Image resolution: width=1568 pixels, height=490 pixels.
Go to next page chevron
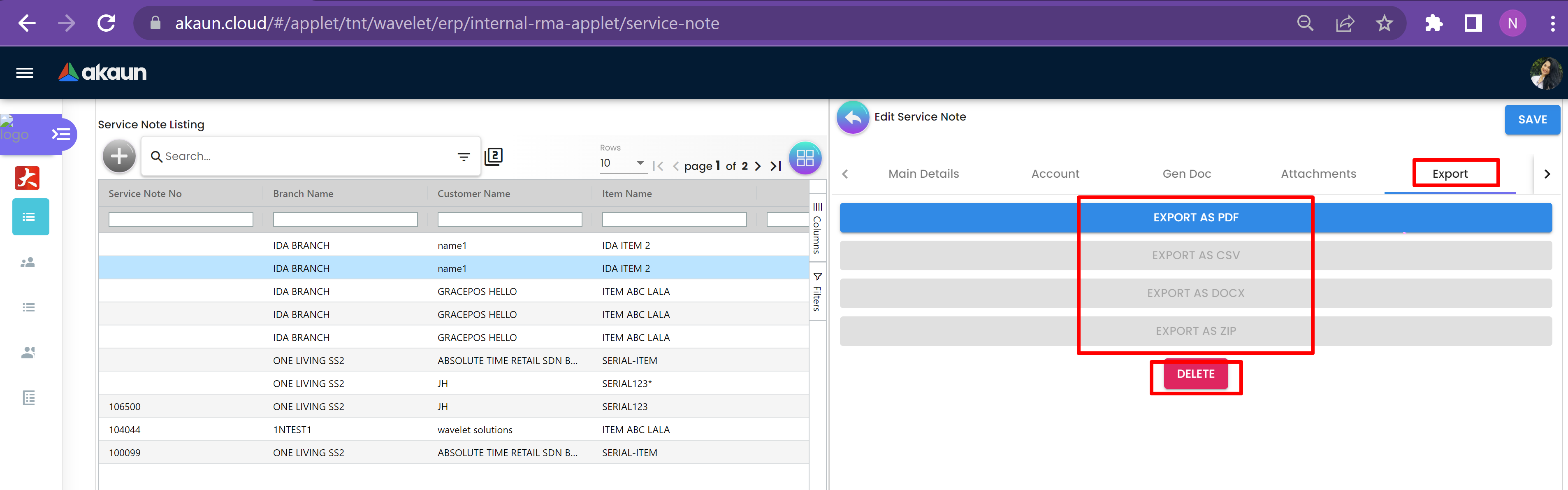758,166
